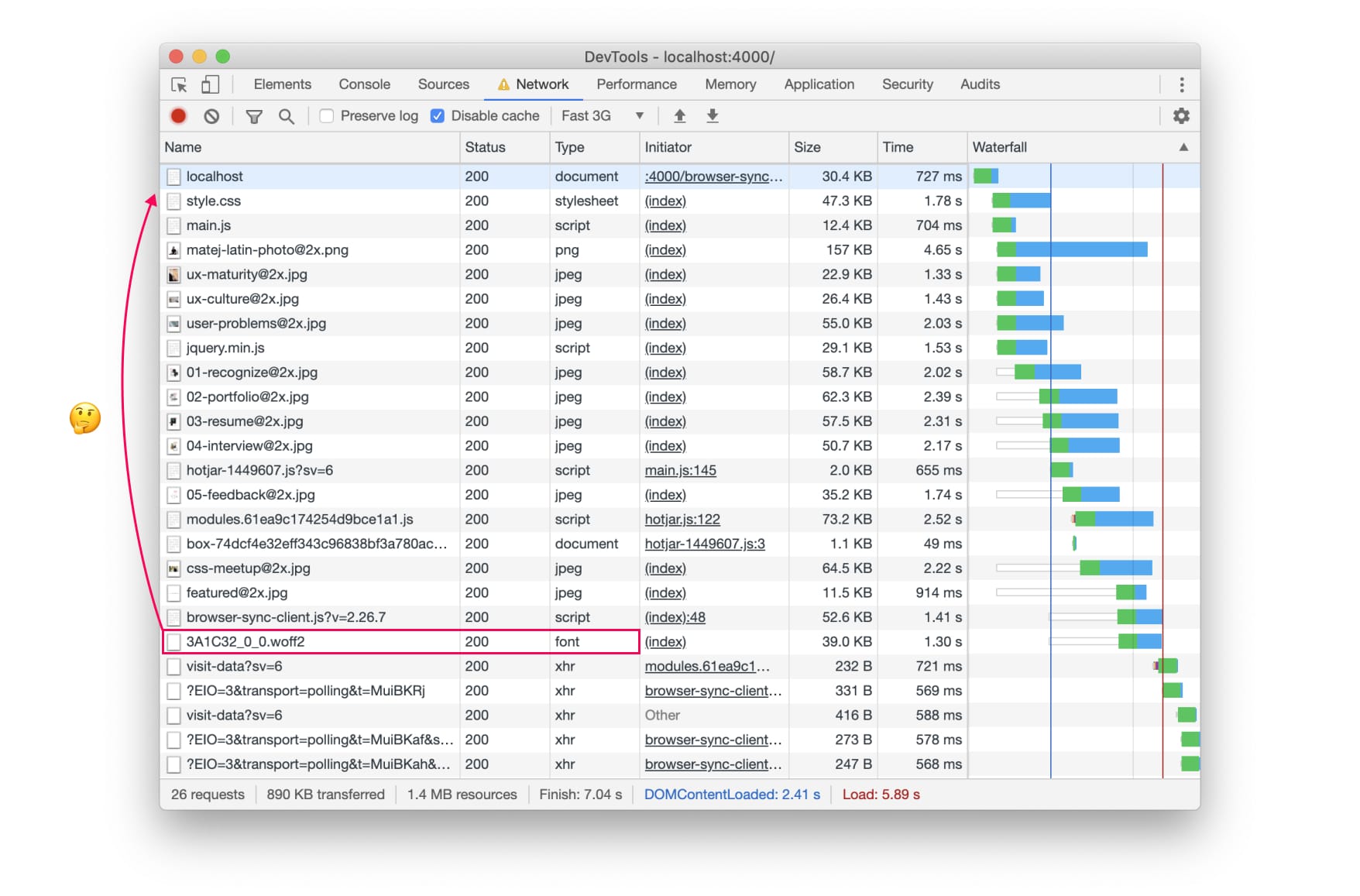
Task: Stop recording the network log
Action: tap(178, 116)
